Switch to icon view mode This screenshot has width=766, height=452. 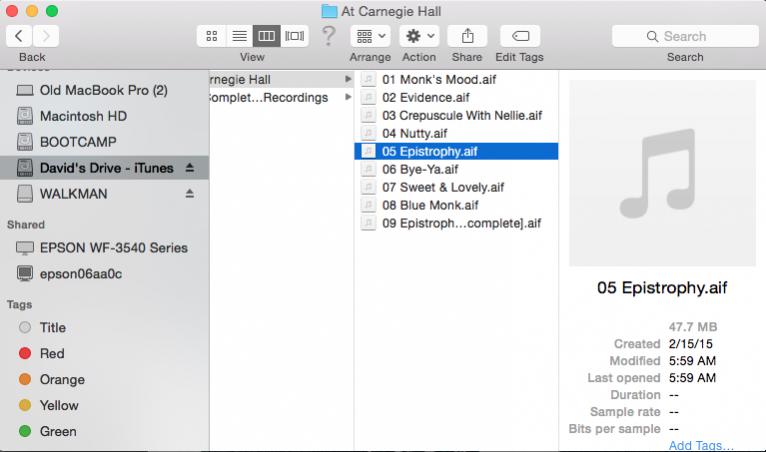click(x=212, y=36)
